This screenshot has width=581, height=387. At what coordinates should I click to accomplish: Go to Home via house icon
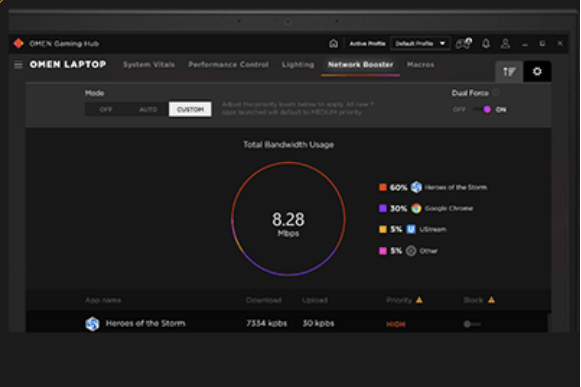[x=333, y=44]
